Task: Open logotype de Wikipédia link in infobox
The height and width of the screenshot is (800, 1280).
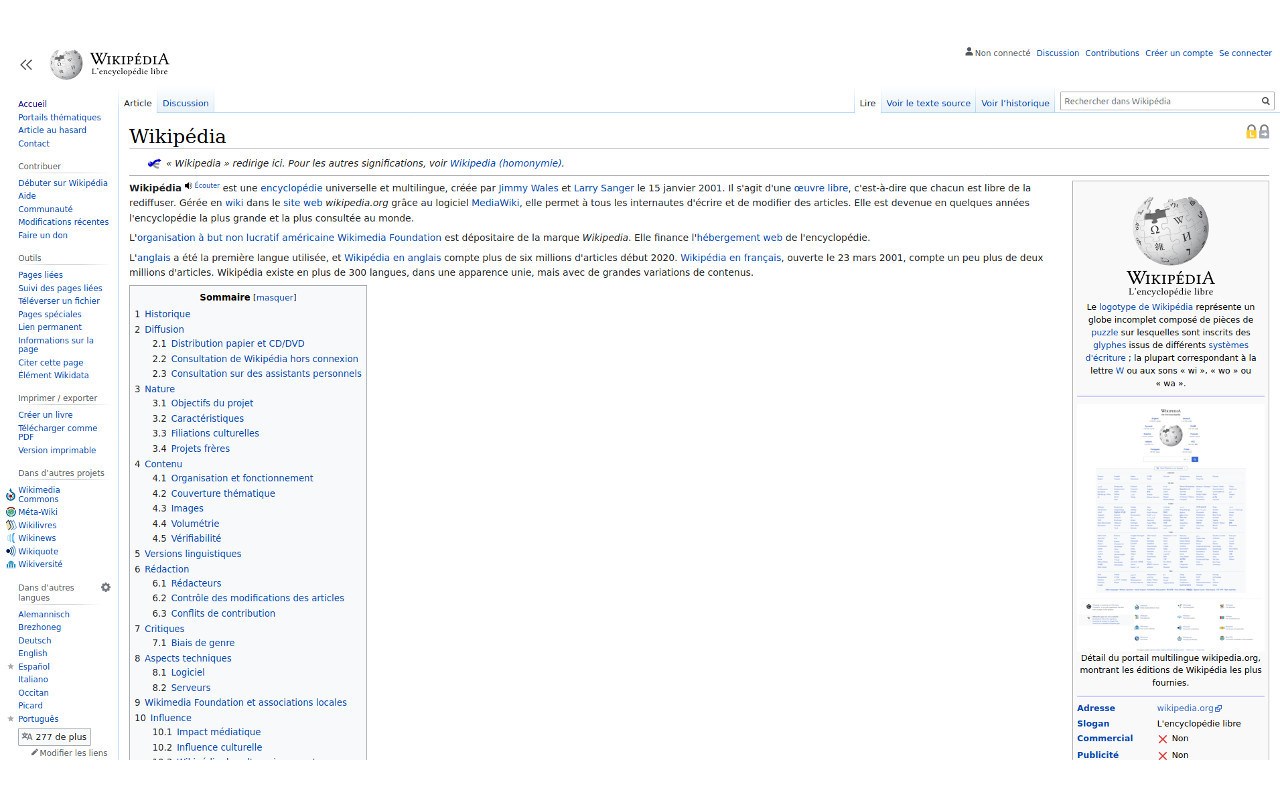Action: tap(1146, 307)
